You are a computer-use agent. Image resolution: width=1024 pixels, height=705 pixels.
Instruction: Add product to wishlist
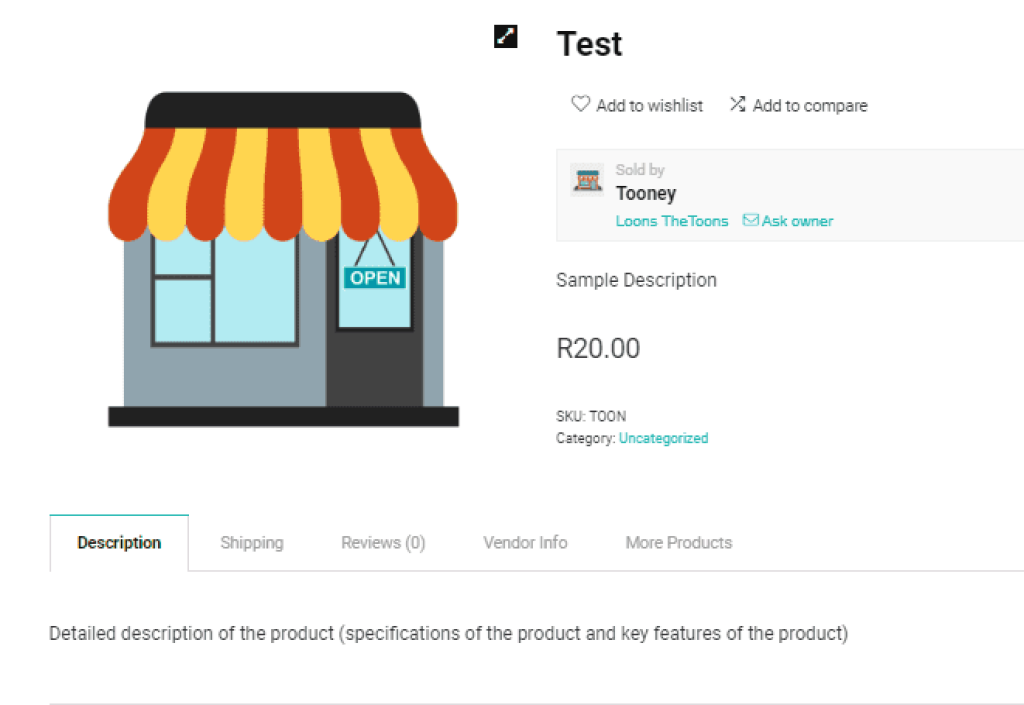coord(649,105)
